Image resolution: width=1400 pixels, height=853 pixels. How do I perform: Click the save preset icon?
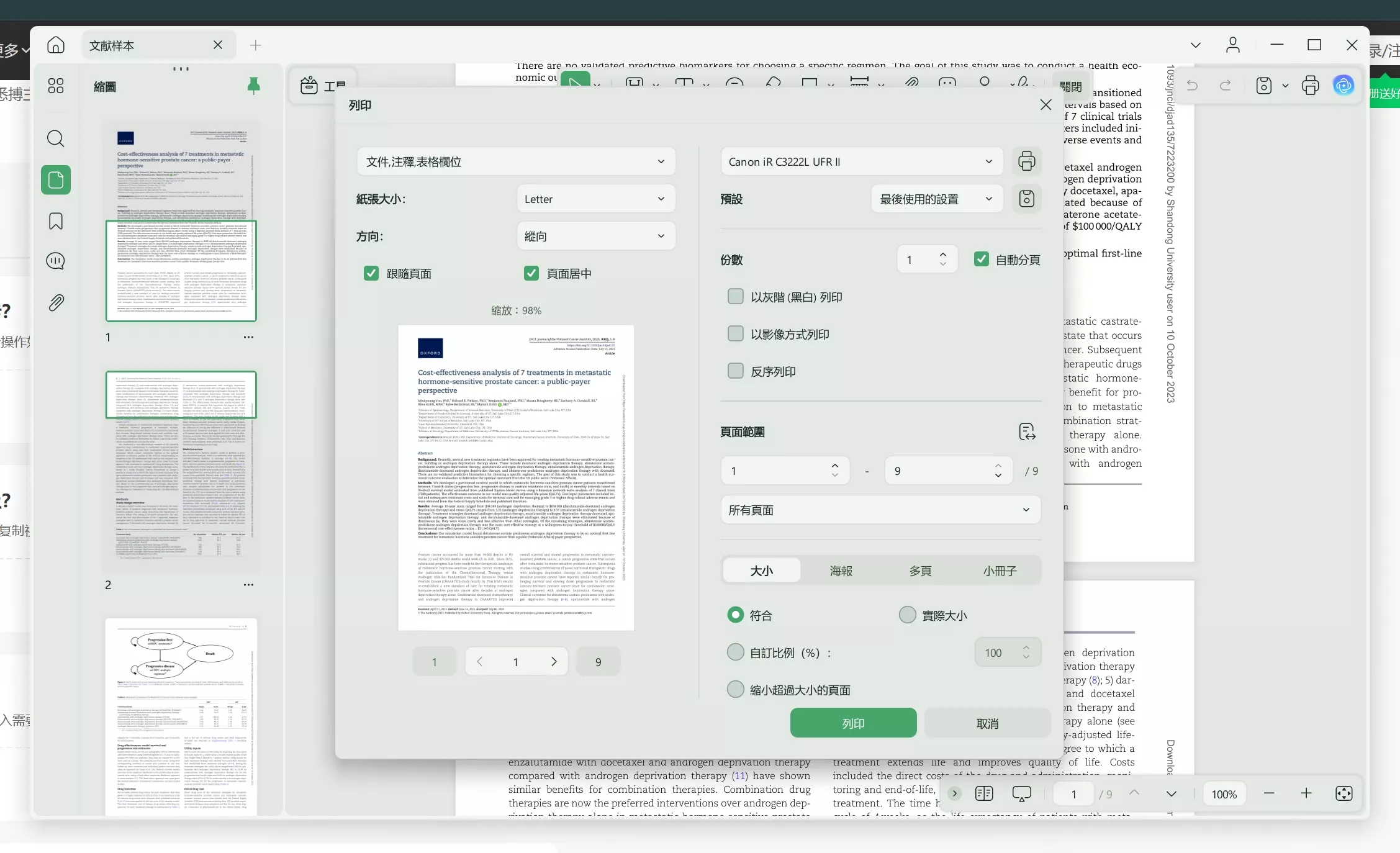(1026, 199)
